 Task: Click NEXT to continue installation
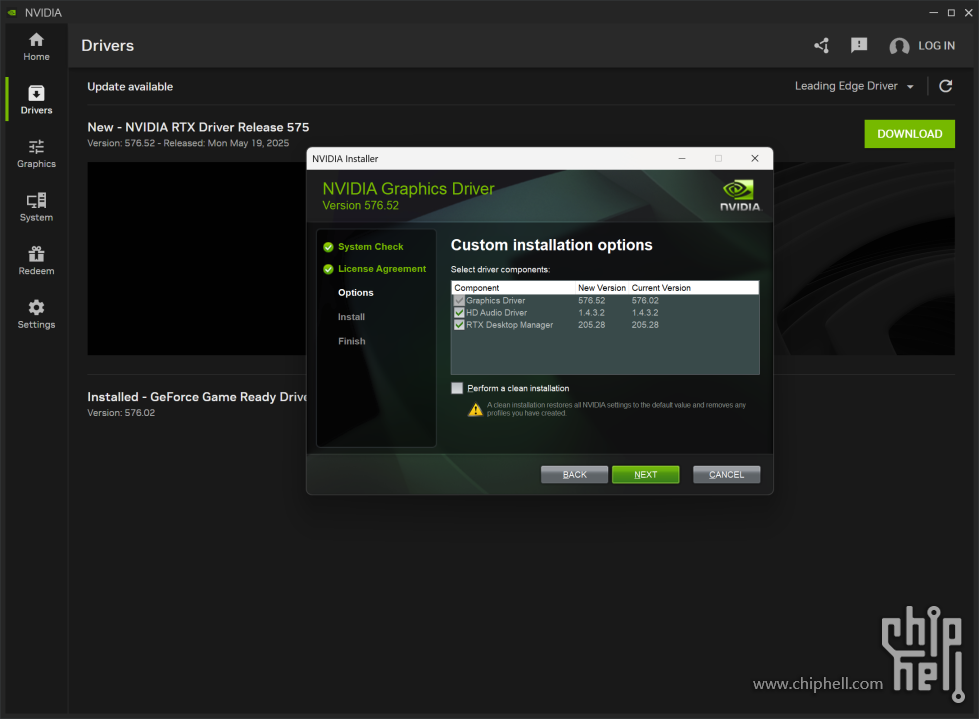click(646, 475)
